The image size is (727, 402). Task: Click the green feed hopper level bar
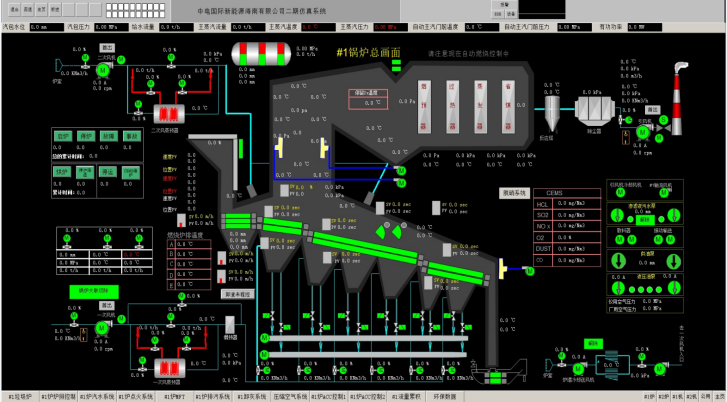point(242,148)
